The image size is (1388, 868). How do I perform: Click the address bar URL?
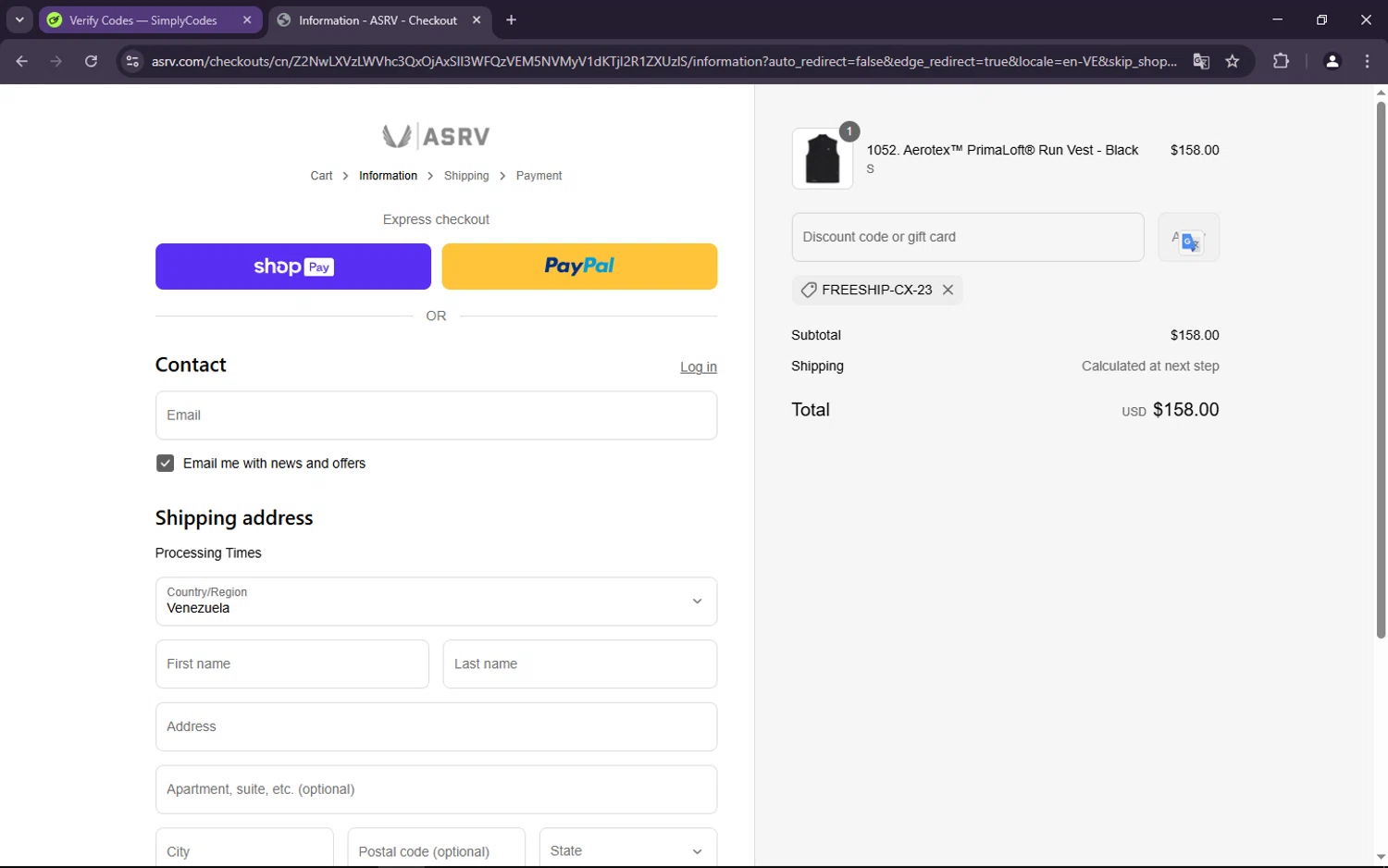tap(664, 61)
